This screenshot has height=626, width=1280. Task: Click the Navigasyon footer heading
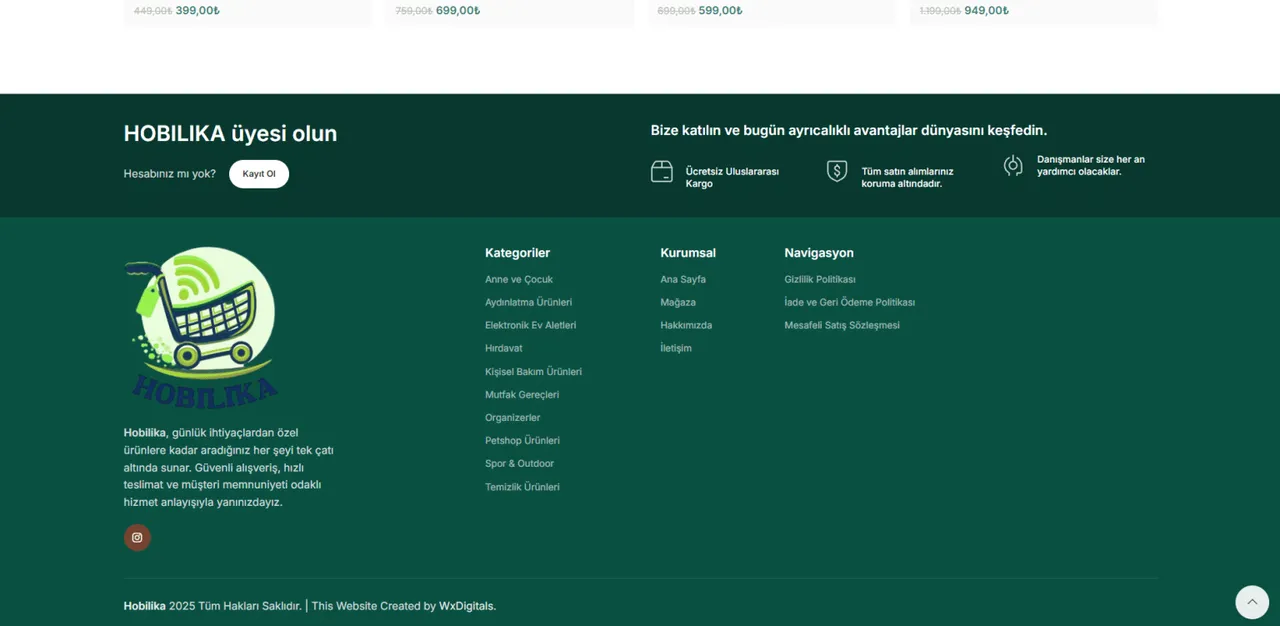pos(819,253)
